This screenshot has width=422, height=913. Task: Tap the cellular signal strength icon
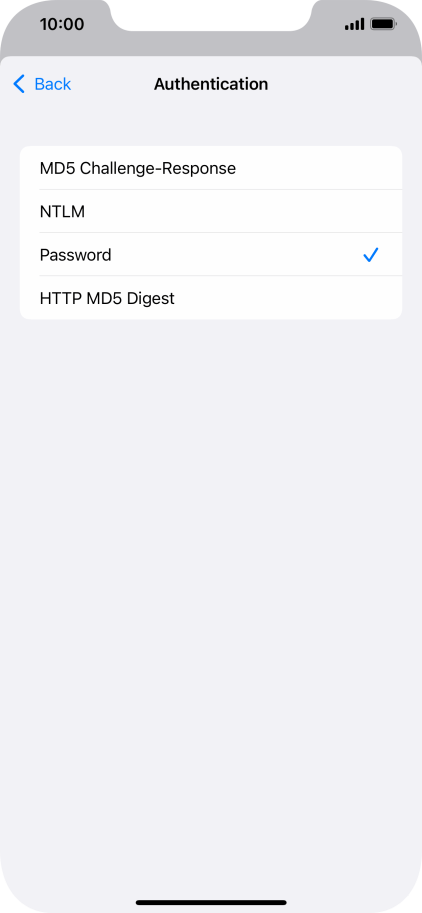pos(354,24)
